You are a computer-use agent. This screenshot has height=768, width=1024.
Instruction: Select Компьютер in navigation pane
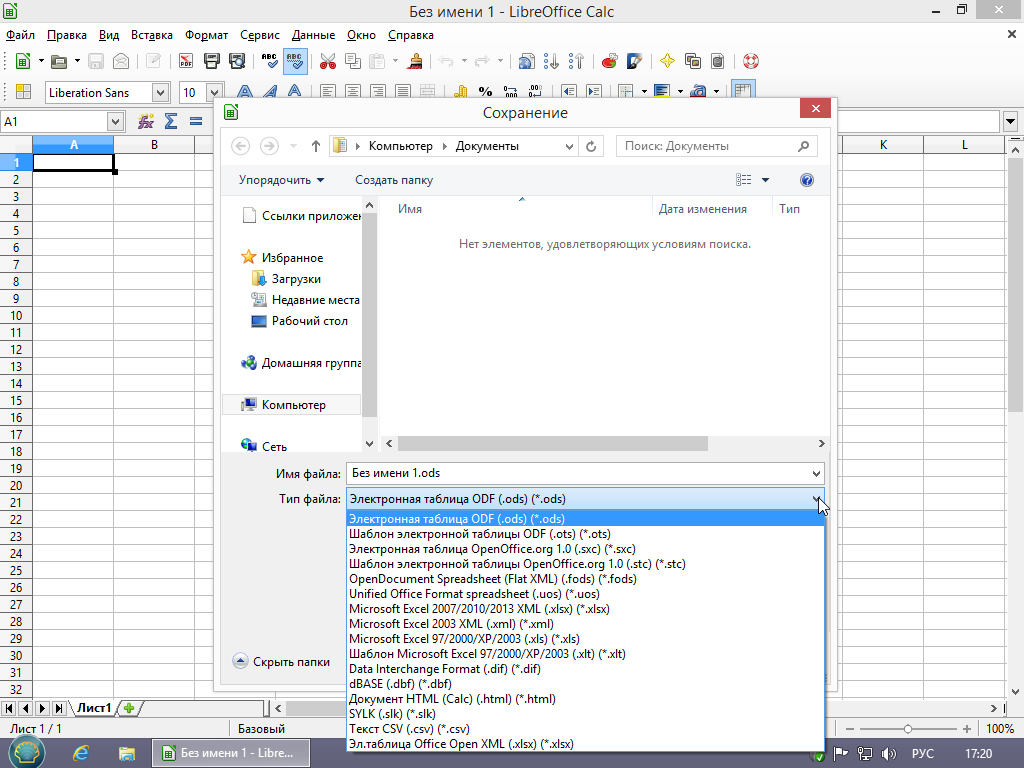[x=292, y=405]
